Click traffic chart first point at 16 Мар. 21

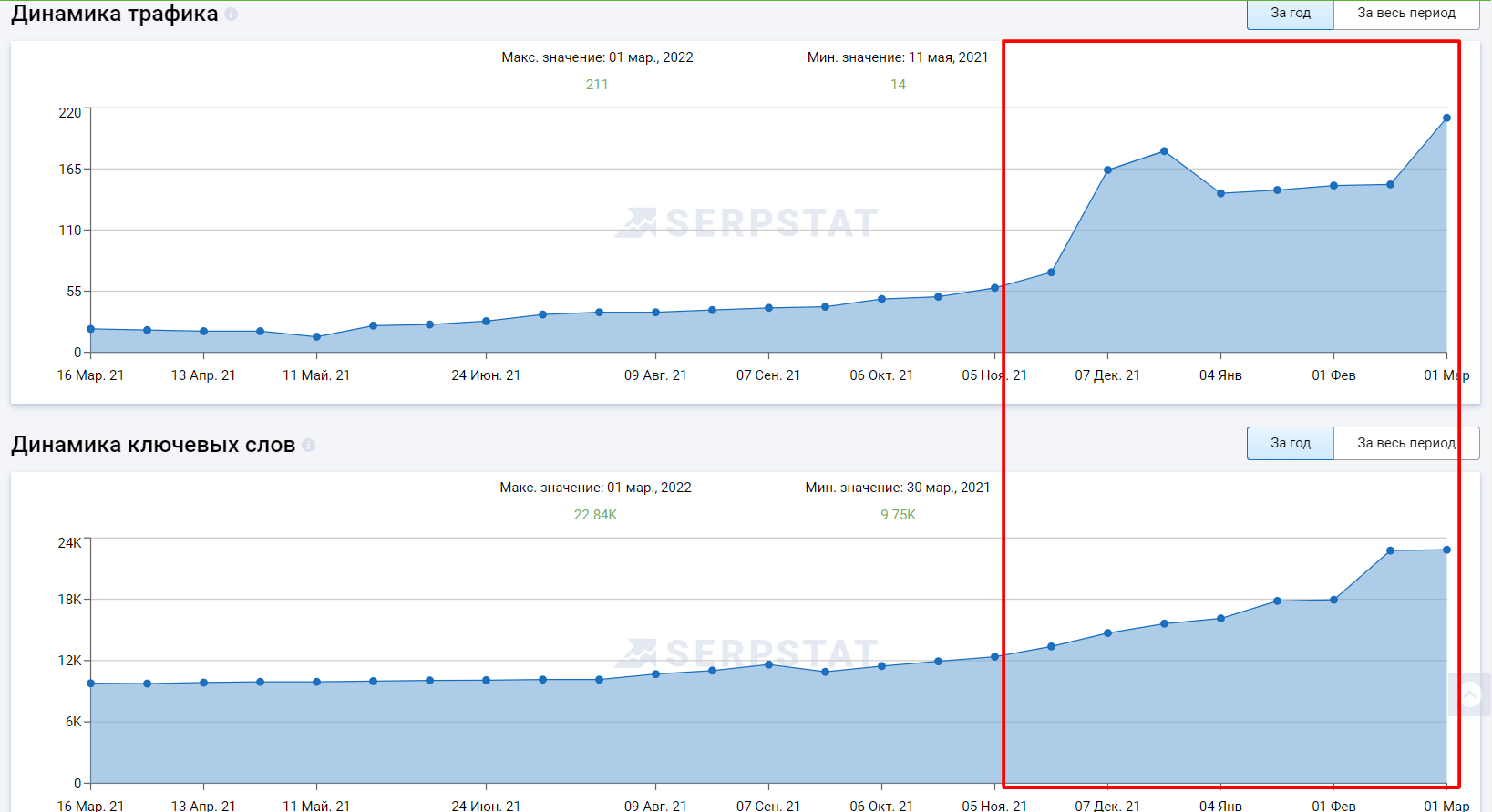[90, 329]
